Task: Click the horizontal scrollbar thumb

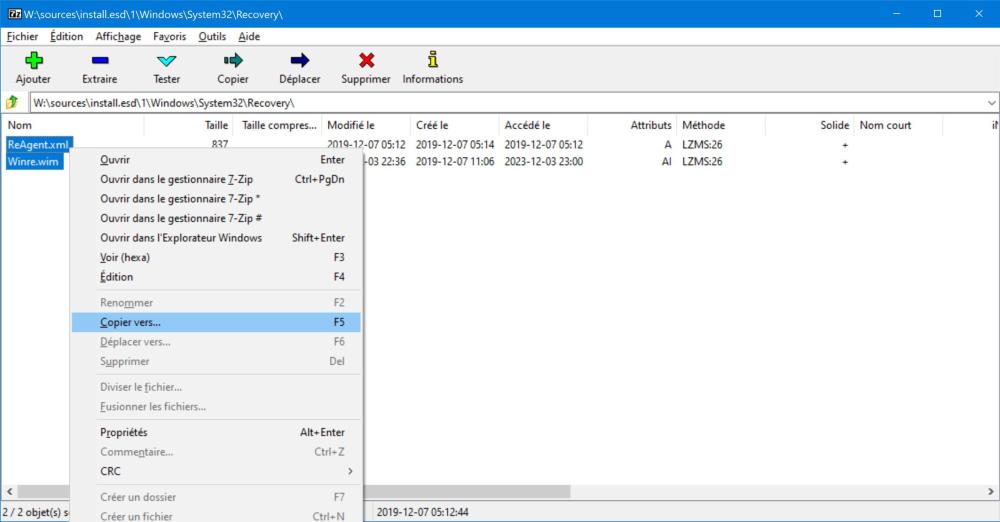Action: (x=293, y=491)
